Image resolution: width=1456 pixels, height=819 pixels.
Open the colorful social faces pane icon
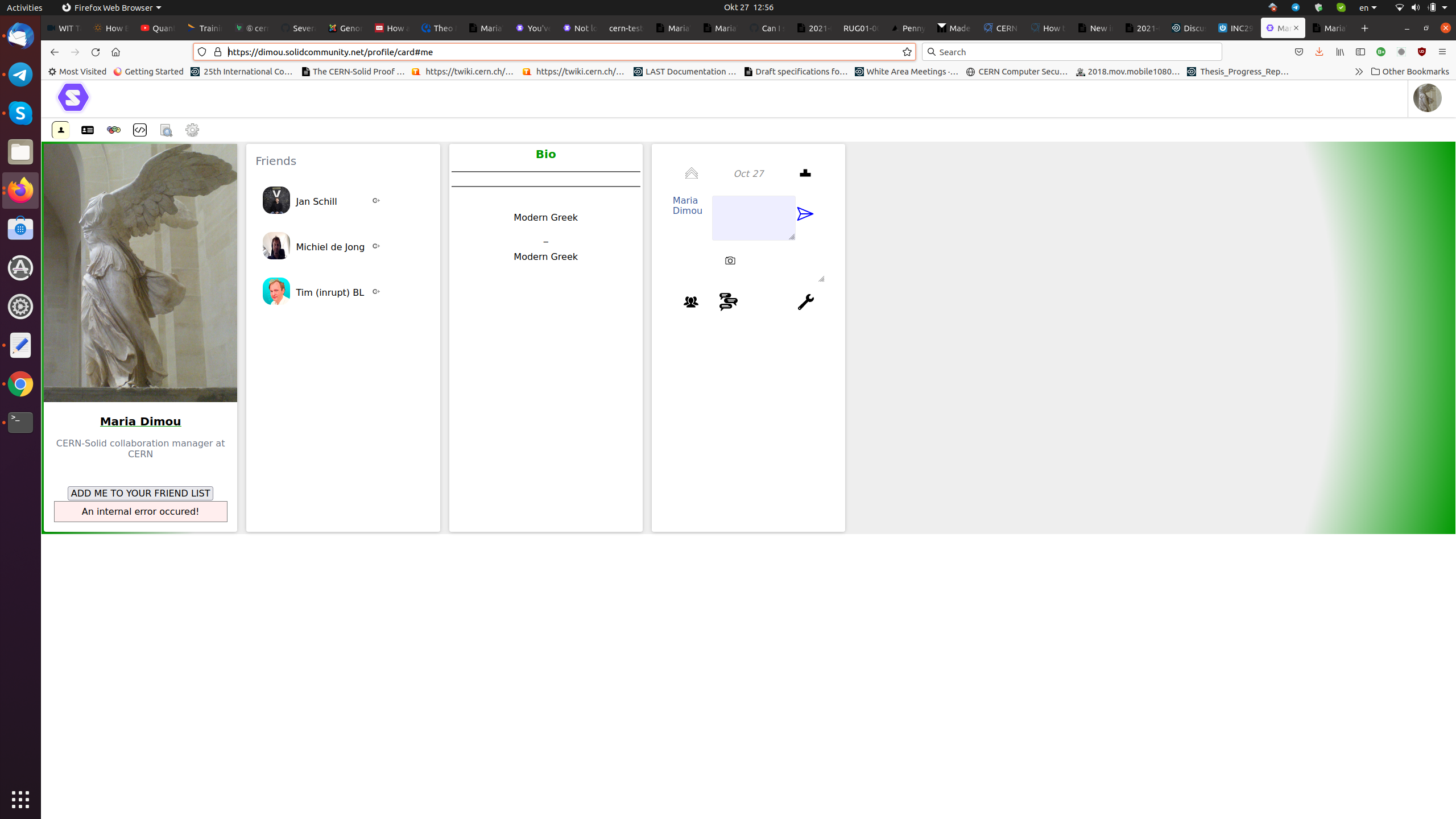[x=114, y=130]
